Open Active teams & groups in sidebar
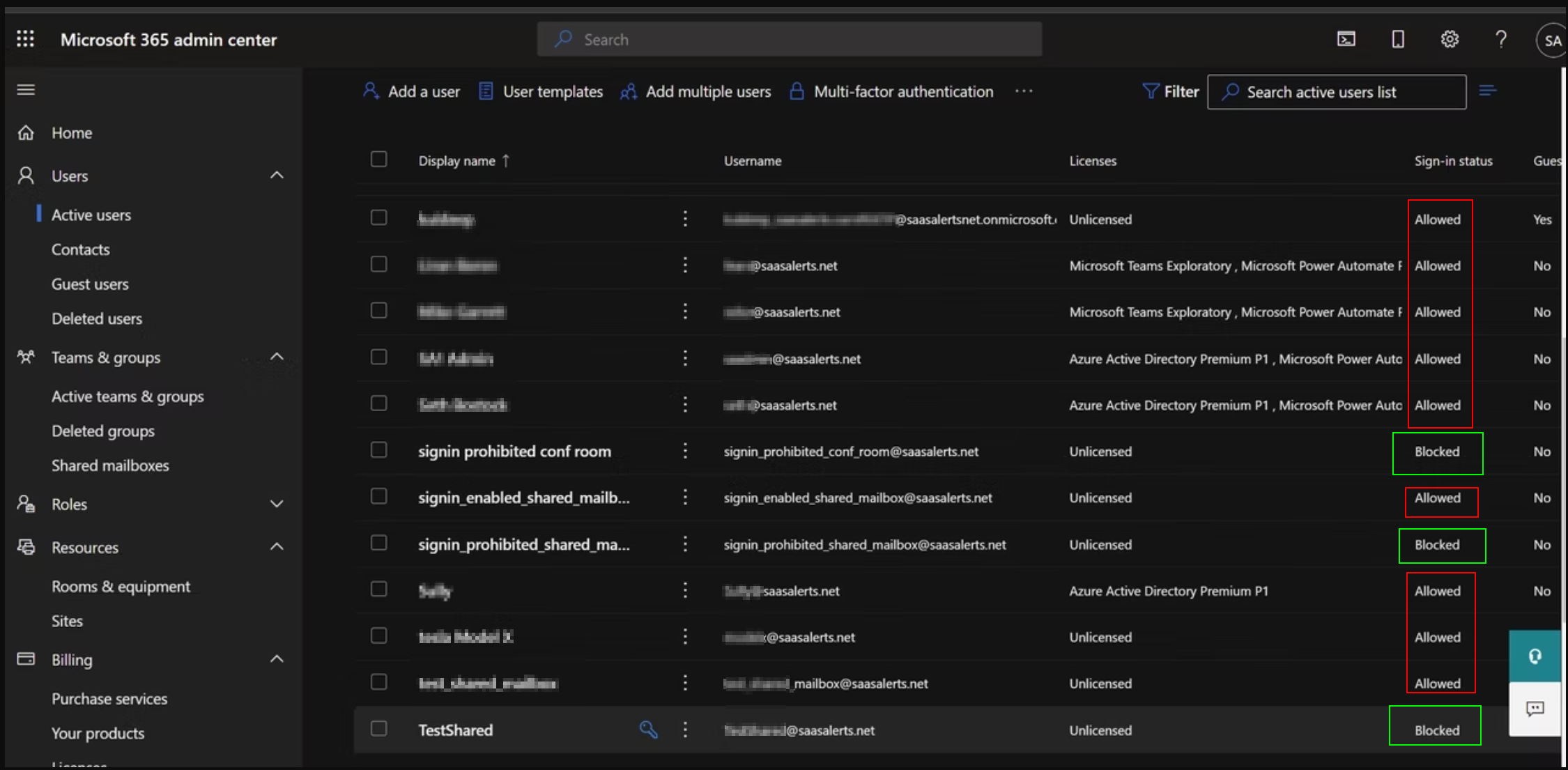 coord(128,396)
